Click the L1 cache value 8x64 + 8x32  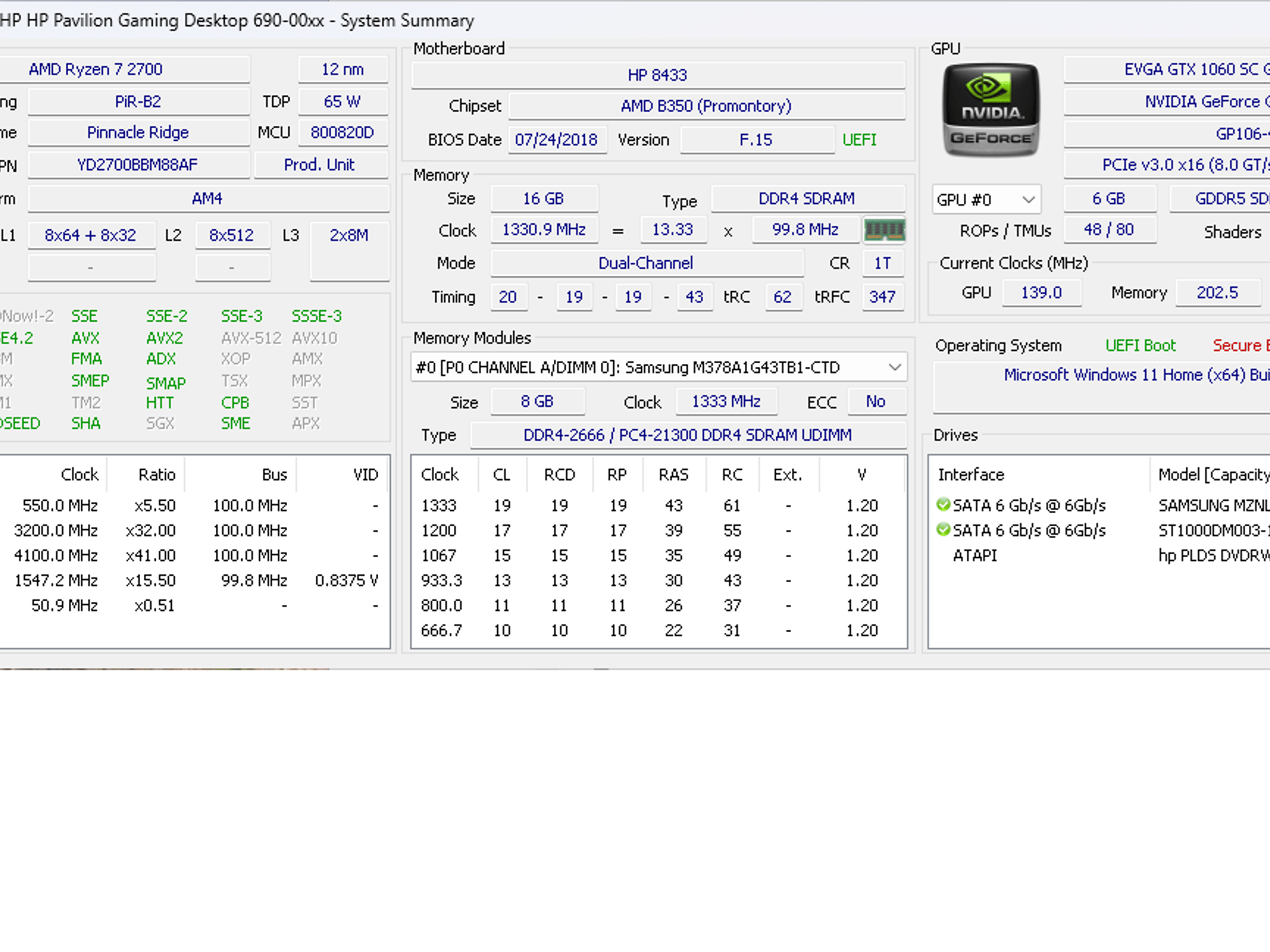pos(91,236)
